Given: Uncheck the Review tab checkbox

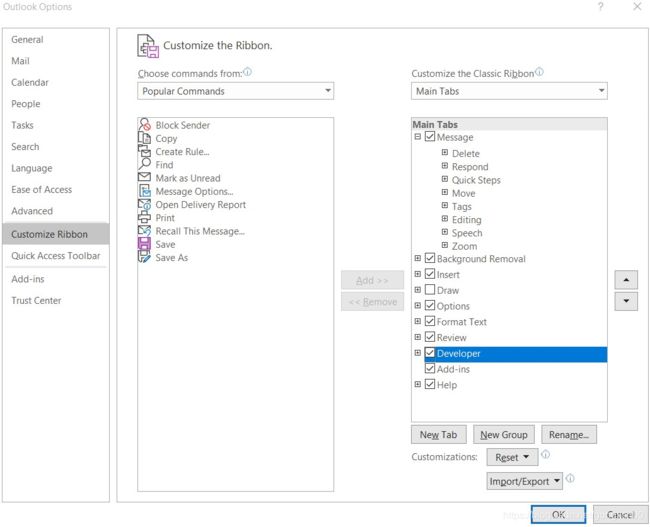Looking at the screenshot, I should coord(430,337).
